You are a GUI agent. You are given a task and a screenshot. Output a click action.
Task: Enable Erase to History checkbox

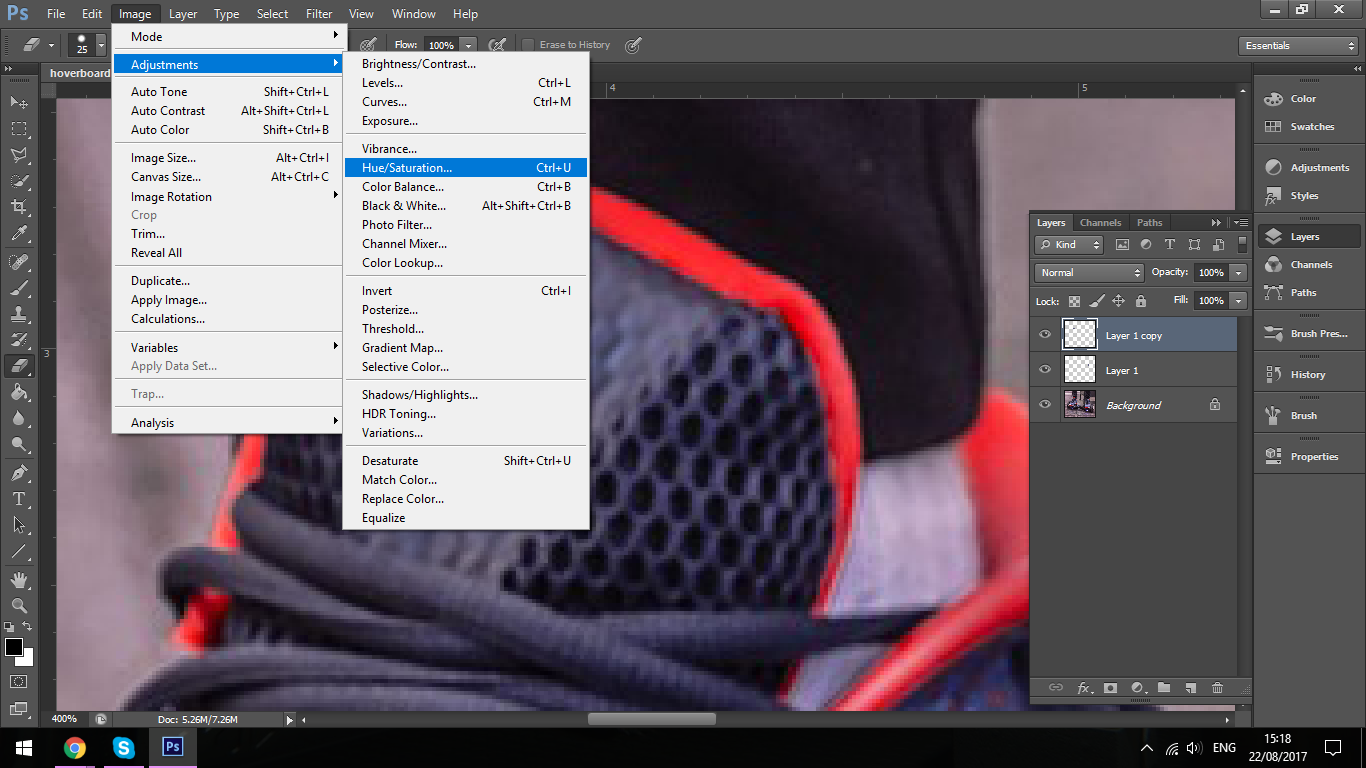528,45
